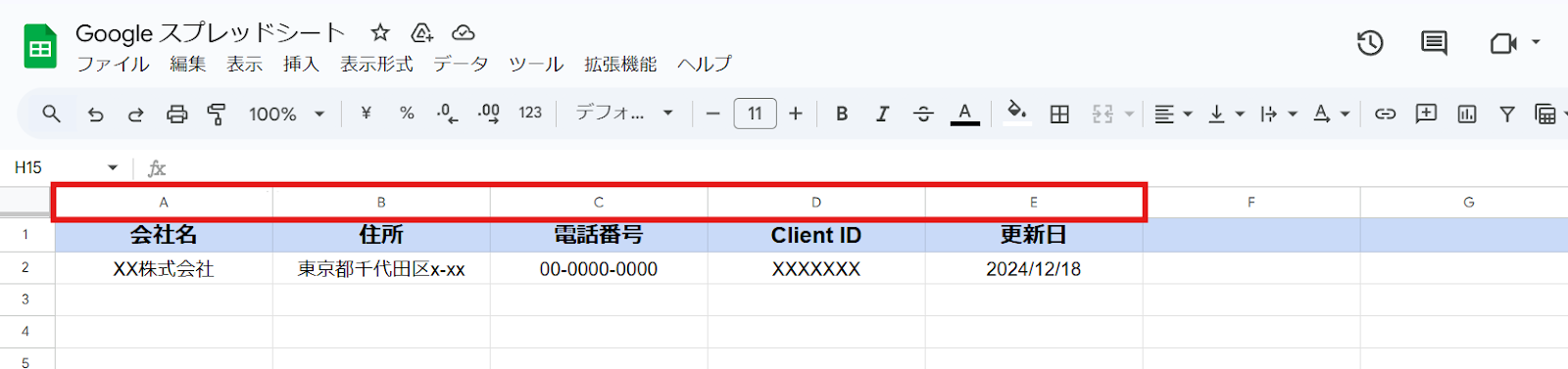This screenshot has height=369, width=1568.
Task: Check cloud save status icon
Action: point(463,33)
